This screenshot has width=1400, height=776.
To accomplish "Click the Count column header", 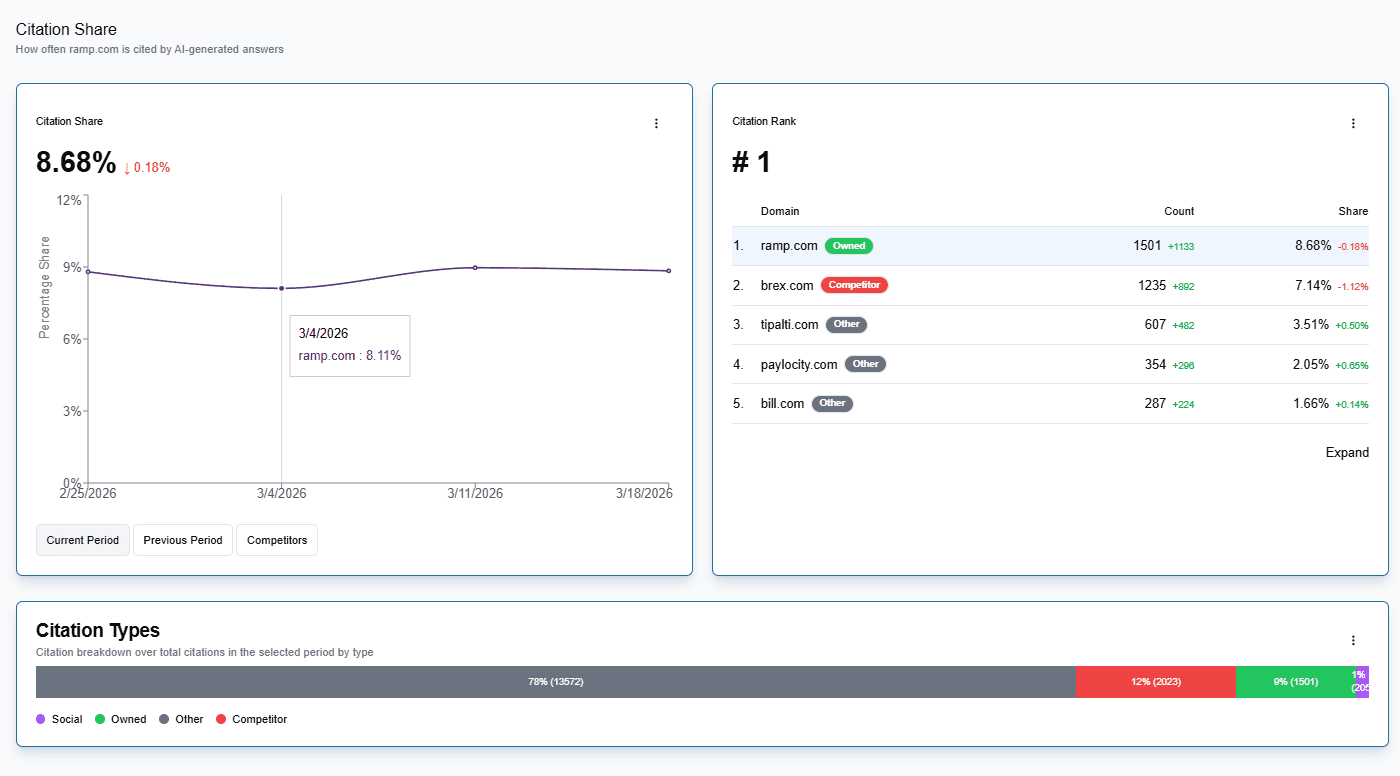I will (x=1178, y=211).
